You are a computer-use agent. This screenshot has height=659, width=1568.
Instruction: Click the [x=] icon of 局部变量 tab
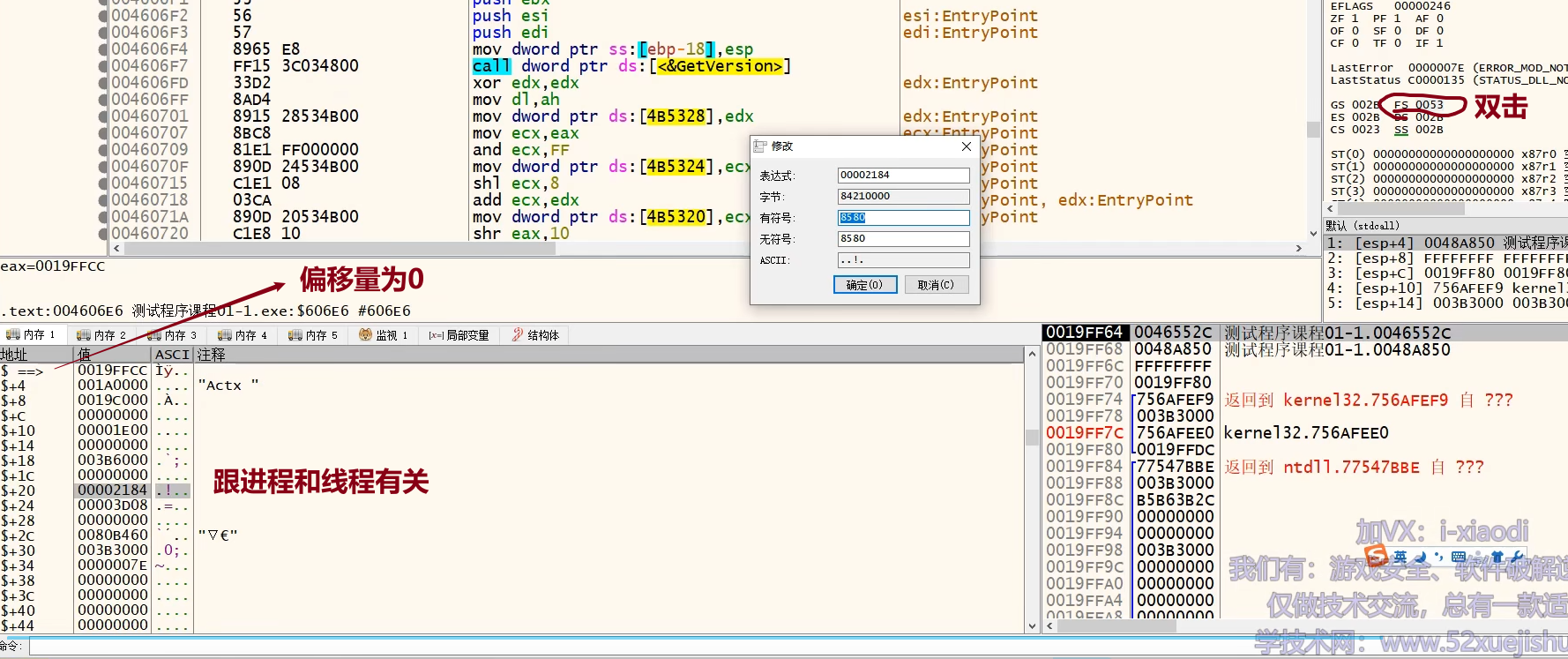click(436, 335)
